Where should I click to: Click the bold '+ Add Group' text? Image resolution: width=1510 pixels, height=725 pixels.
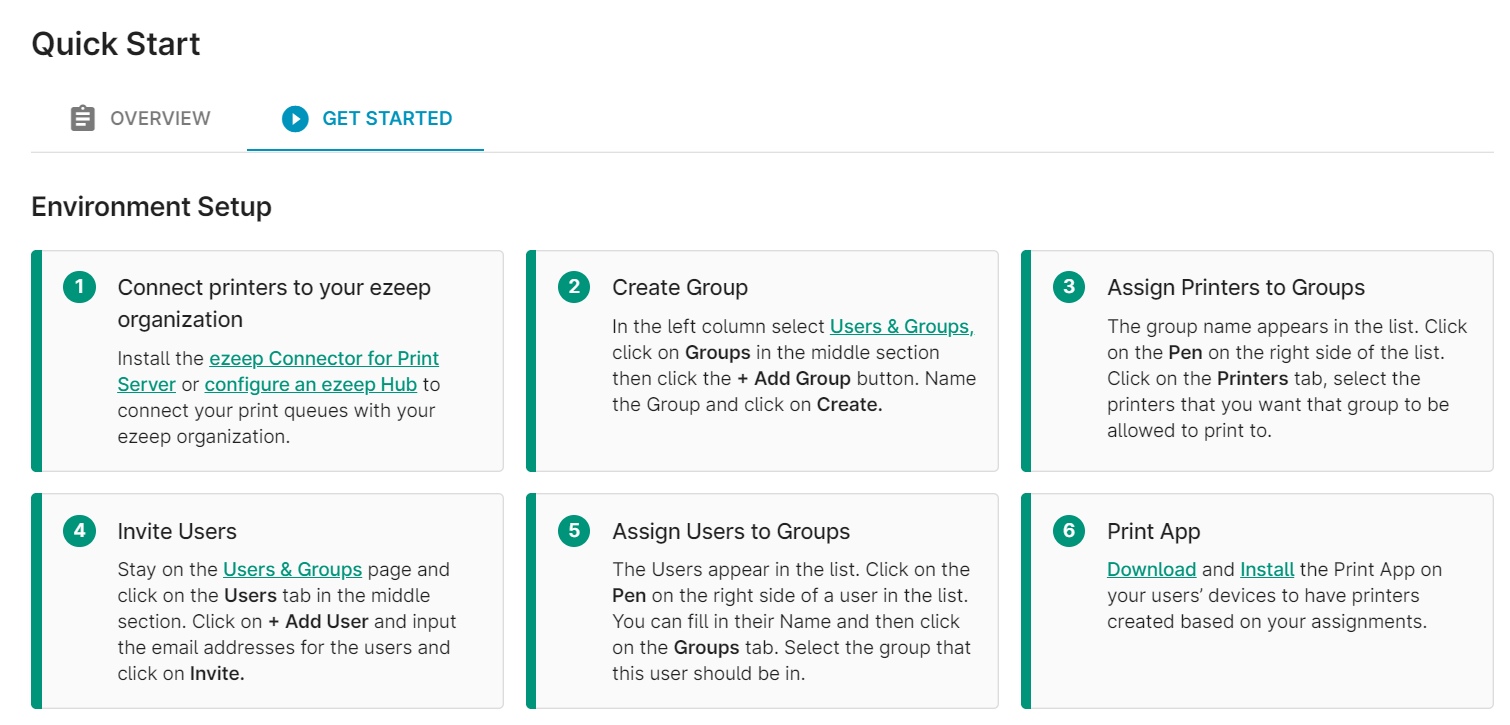794,378
